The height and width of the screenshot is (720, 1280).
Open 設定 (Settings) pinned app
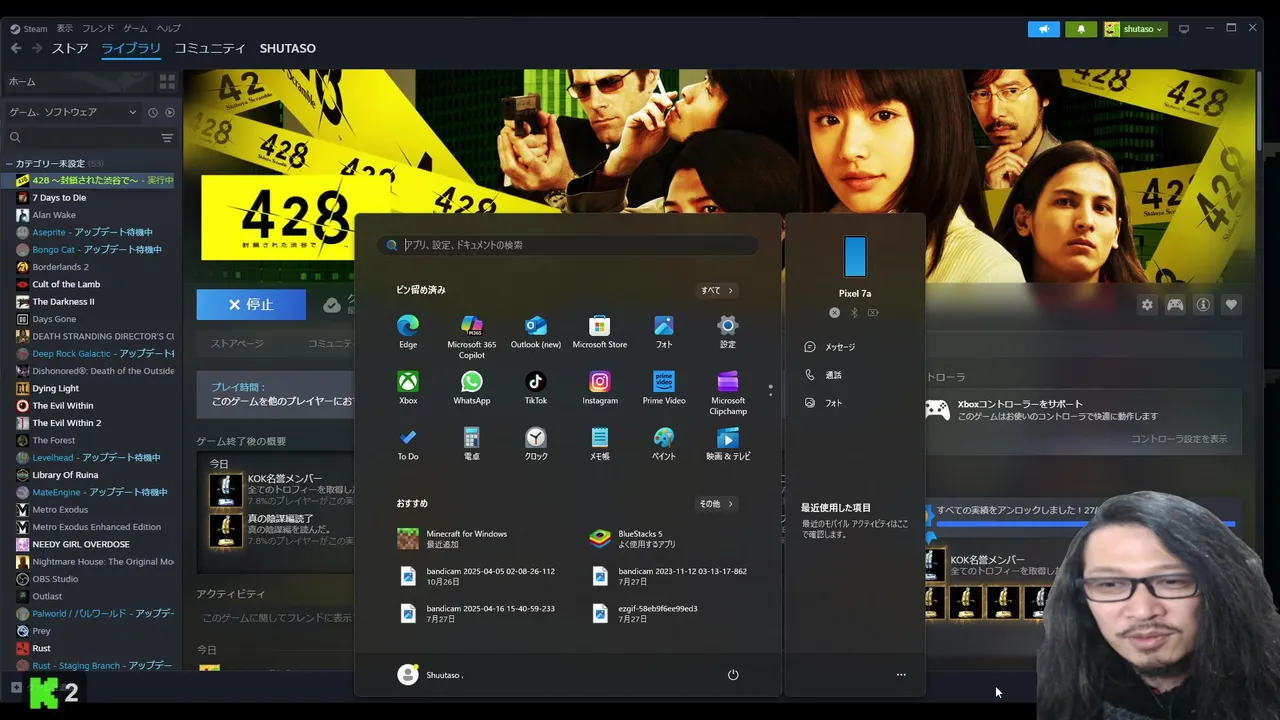coord(728,331)
